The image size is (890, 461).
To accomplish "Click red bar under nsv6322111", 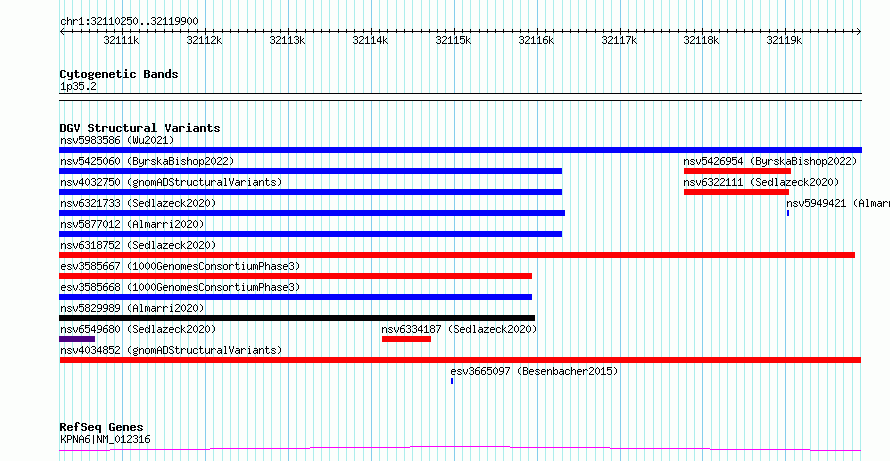I will [736, 192].
